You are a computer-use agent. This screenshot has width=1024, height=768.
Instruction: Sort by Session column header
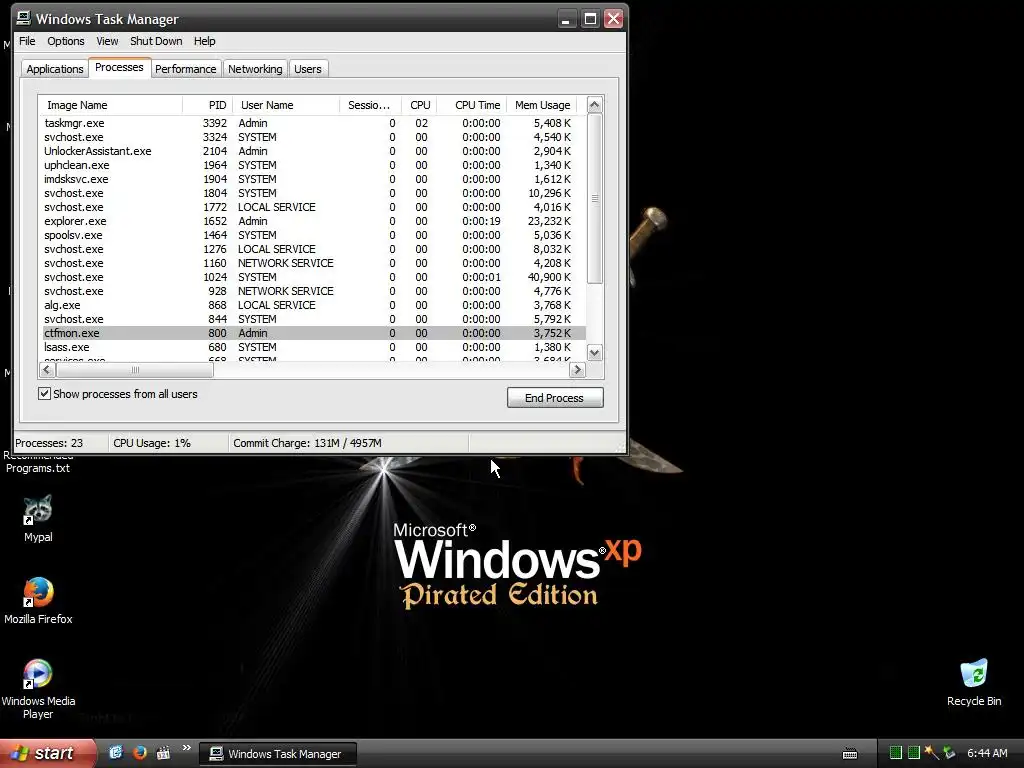click(x=370, y=105)
